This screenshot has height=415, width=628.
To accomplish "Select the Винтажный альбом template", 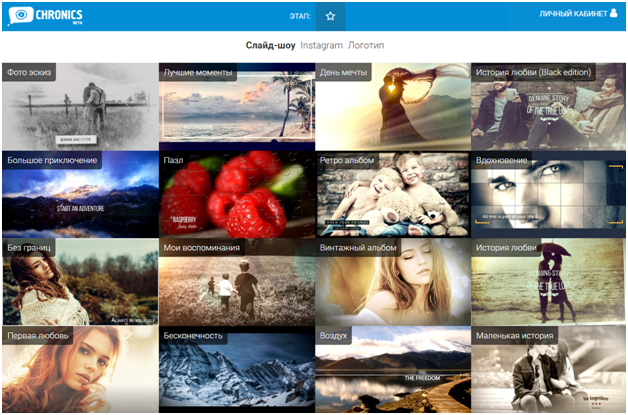I will click(x=393, y=282).
